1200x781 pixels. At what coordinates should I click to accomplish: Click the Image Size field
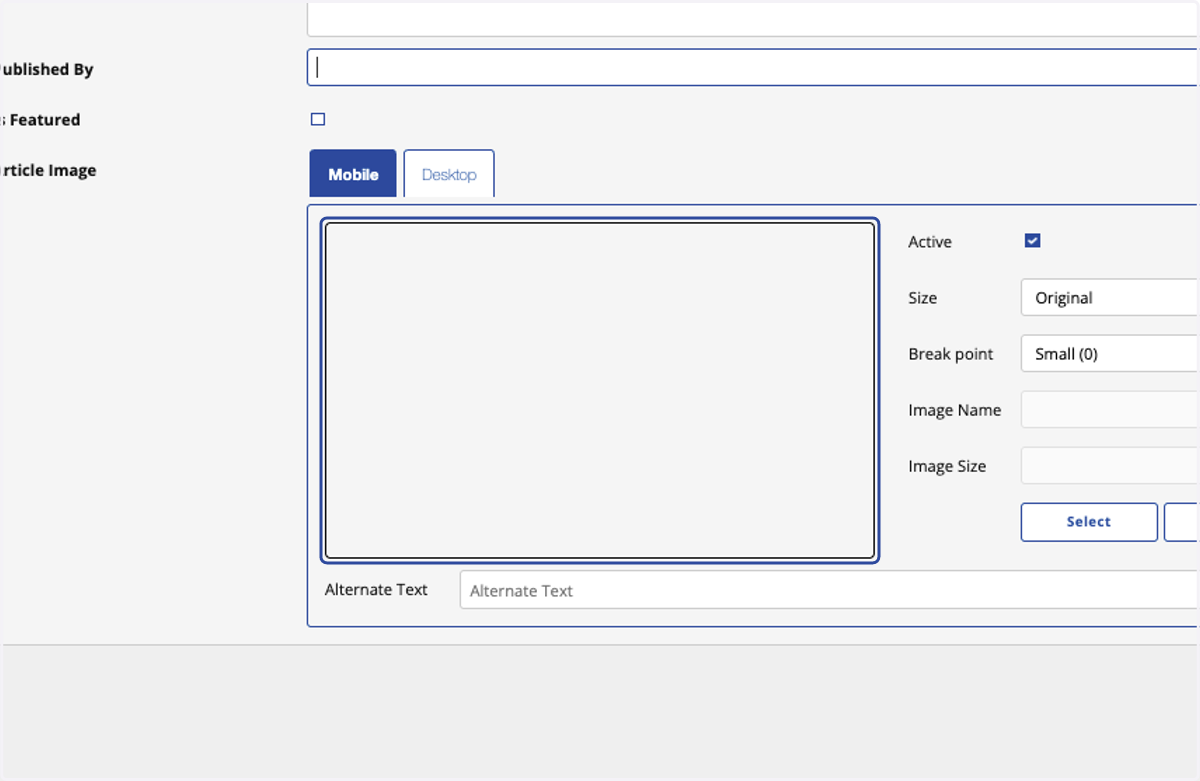[1110, 466]
